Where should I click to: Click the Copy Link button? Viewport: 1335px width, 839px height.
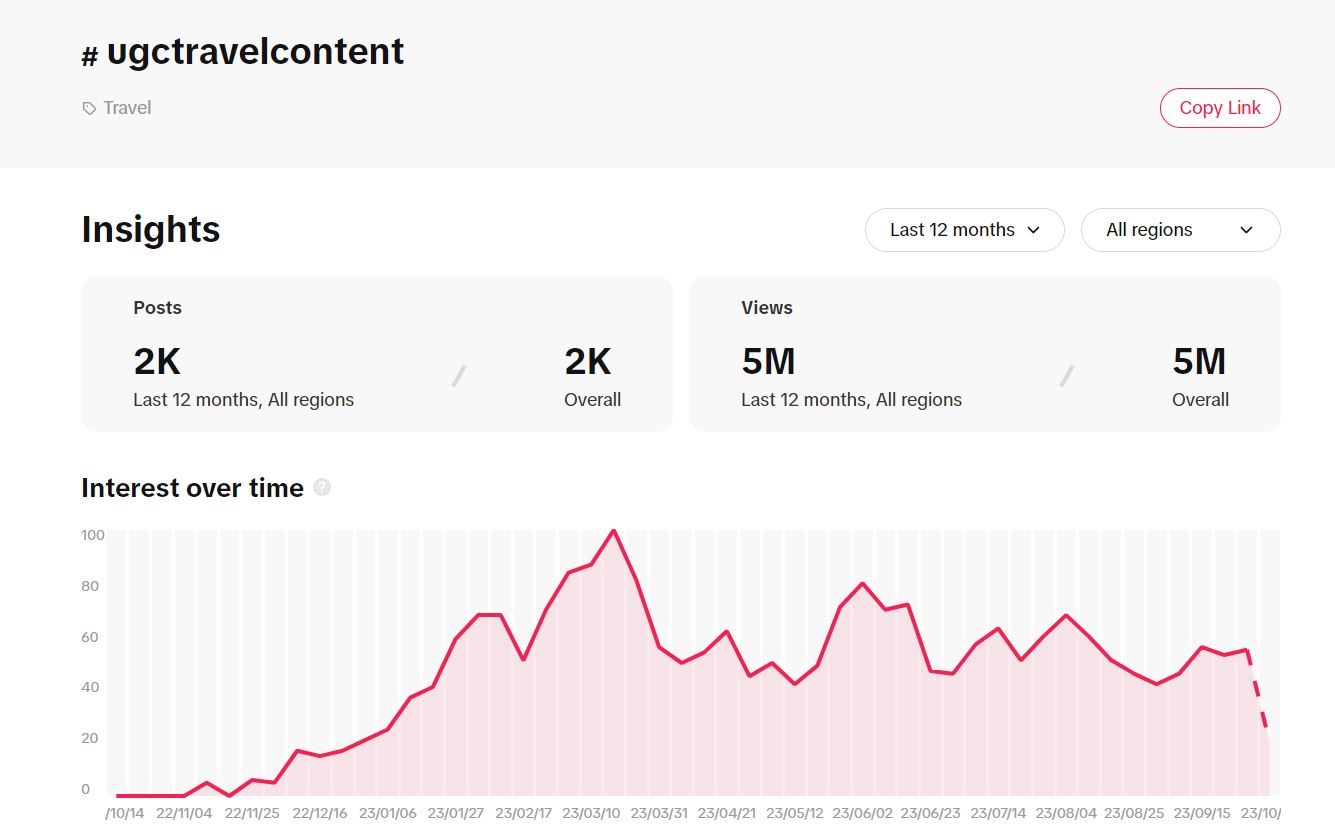point(1219,107)
